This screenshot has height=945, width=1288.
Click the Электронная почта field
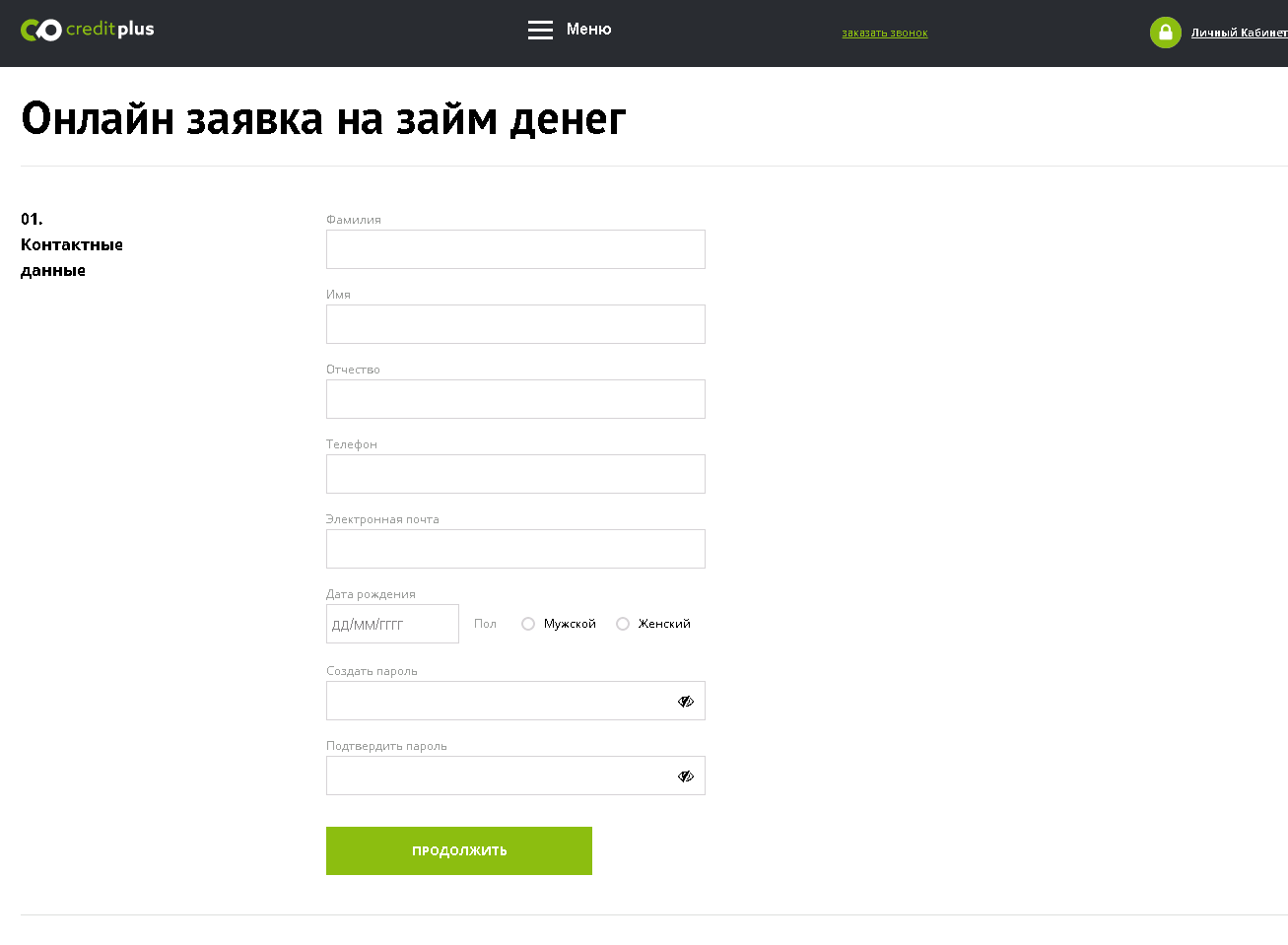[x=515, y=549]
